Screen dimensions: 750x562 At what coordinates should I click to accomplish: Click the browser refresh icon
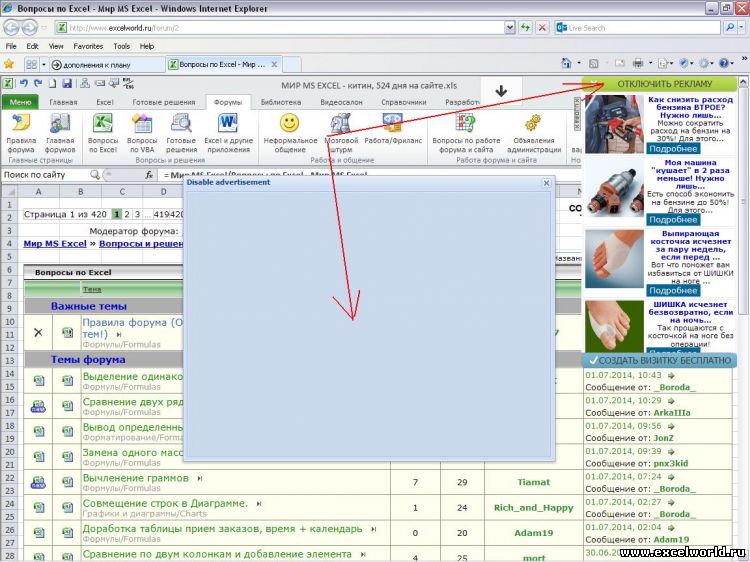pyautogui.click(x=525, y=28)
